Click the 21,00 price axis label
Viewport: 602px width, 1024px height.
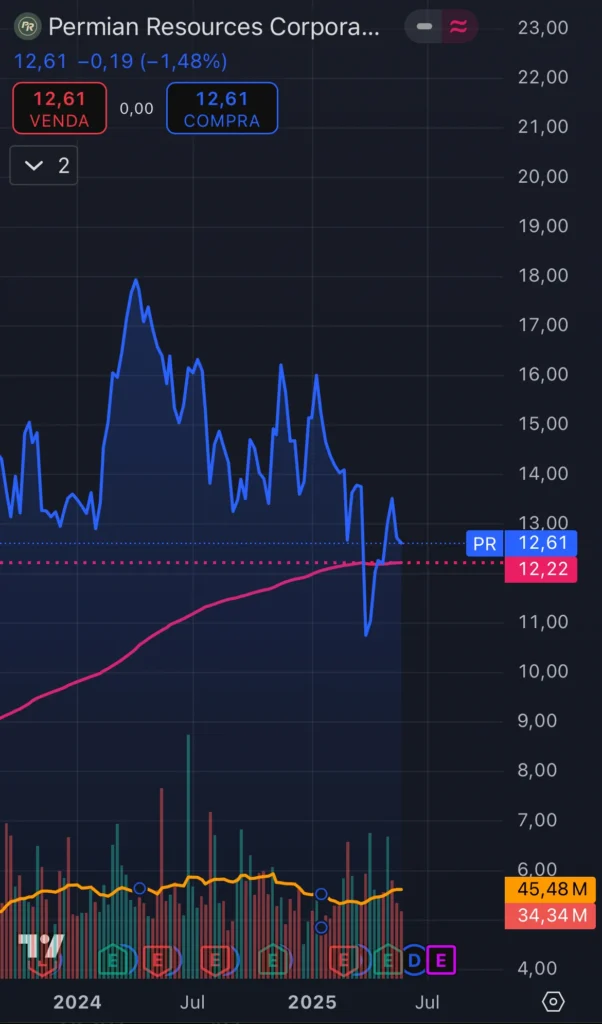543,127
